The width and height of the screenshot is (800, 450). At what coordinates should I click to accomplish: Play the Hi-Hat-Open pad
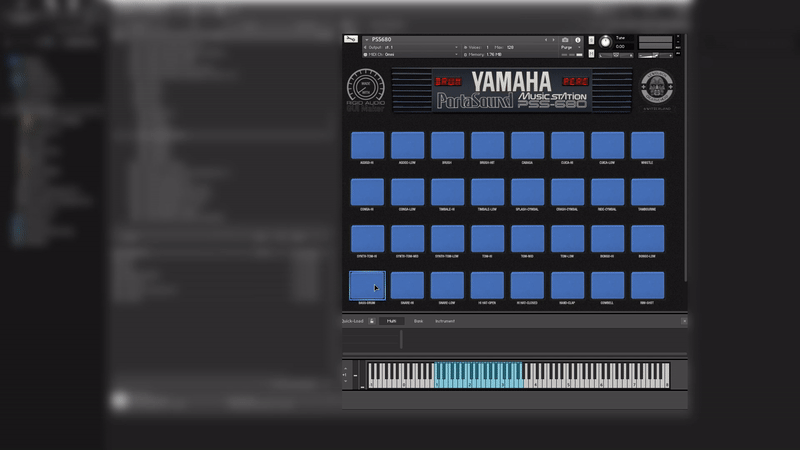(487, 285)
